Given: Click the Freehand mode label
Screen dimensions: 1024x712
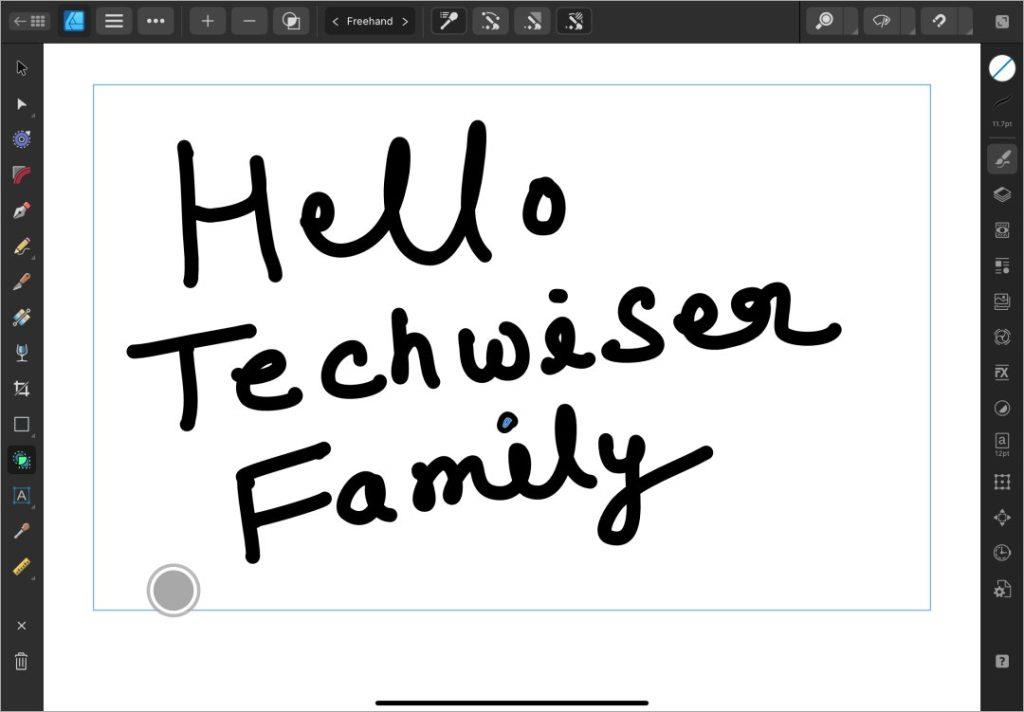Looking at the screenshot, I should (x=370, y=22).
